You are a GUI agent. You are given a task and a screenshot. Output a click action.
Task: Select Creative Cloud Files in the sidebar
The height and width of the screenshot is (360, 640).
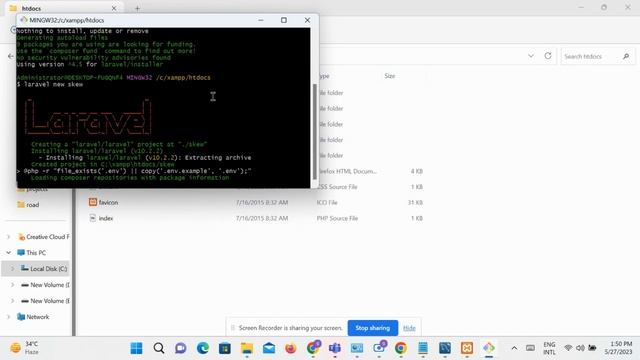click(47, 237)
